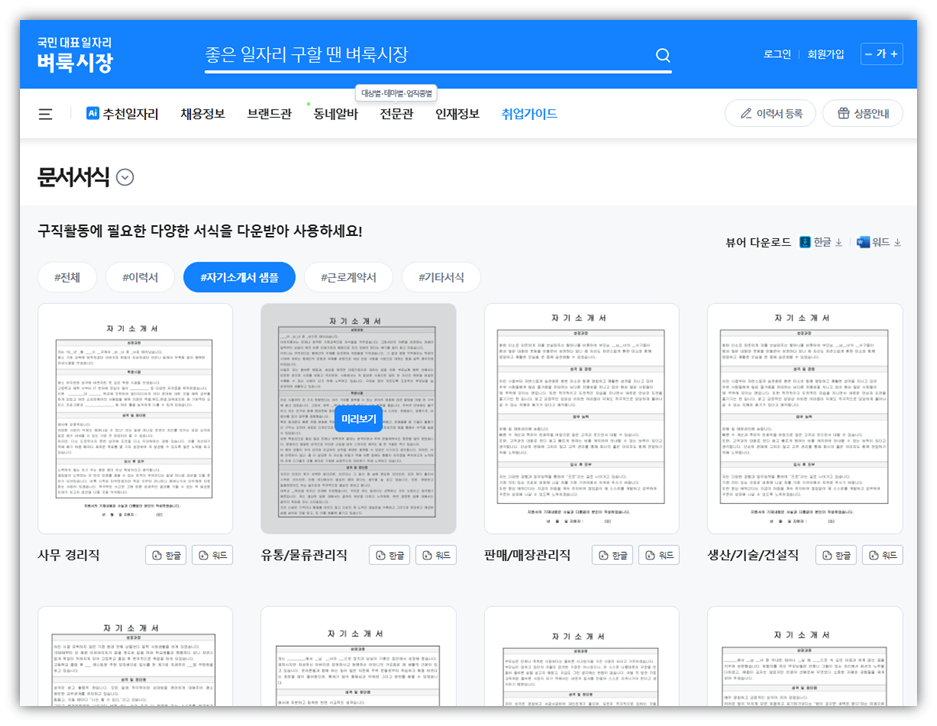Switch to the 취업가이드 menu item
This screenshot has width=937, height=726.
pos(529,114)
